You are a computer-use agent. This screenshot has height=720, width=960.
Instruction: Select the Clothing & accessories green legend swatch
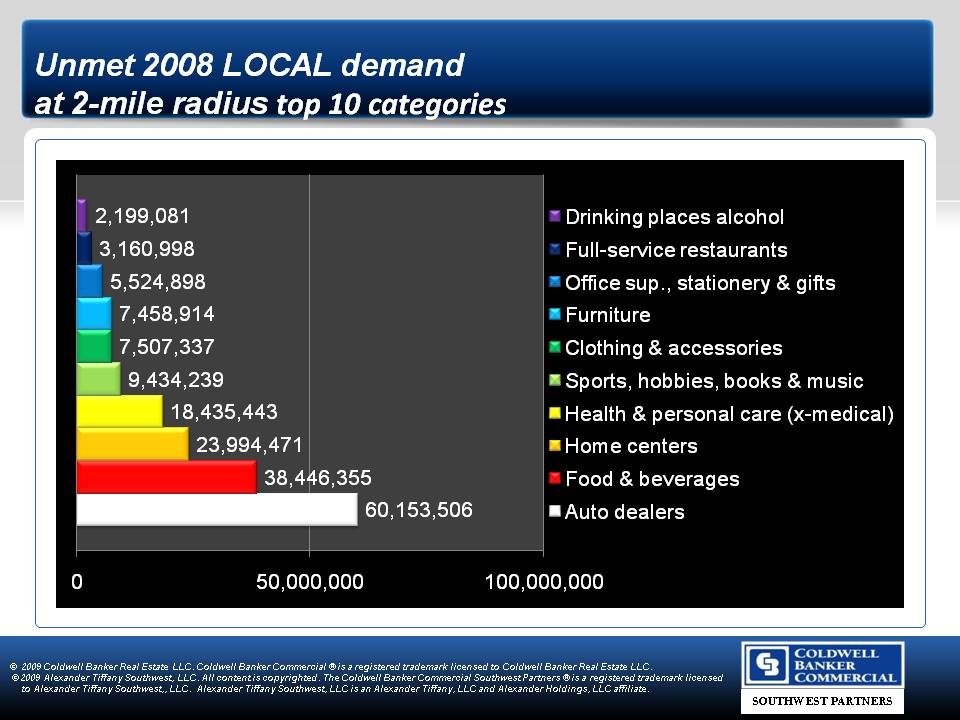pyautogui.click(x=555, y=348)
